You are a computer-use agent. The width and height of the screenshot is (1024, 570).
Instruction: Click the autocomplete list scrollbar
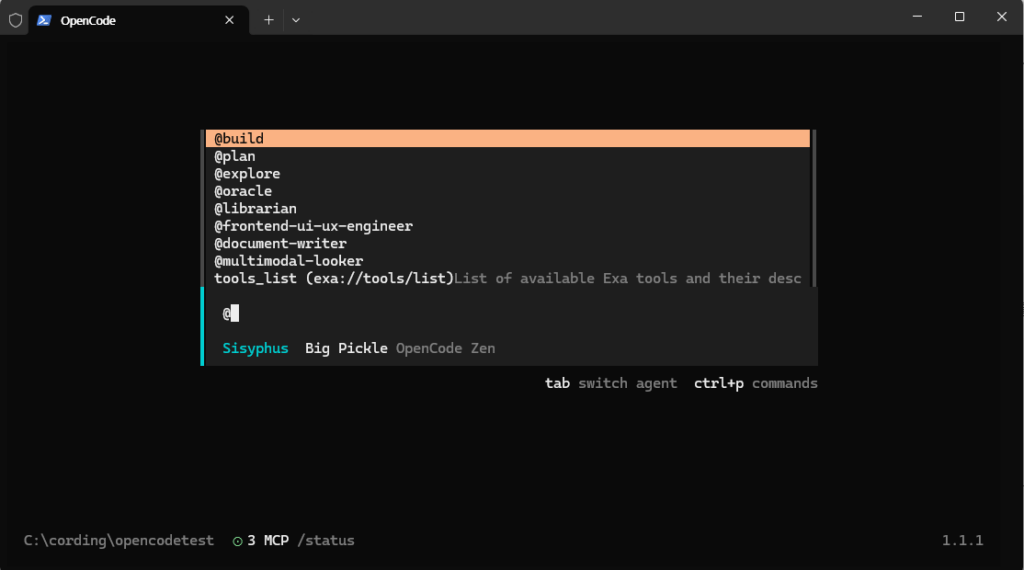(x=814, y=208)
